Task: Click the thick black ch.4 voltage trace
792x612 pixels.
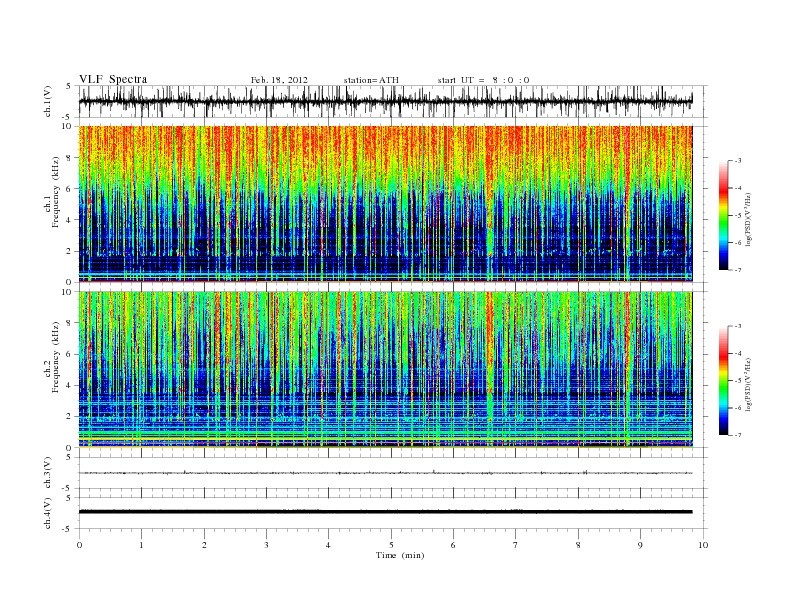Action: [386, 512]
